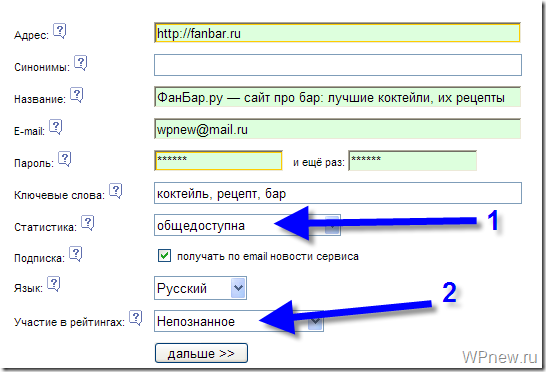Click the Ключевые слова label
The width and height of the screenshot is (546, 372).
tap(59, 195)
